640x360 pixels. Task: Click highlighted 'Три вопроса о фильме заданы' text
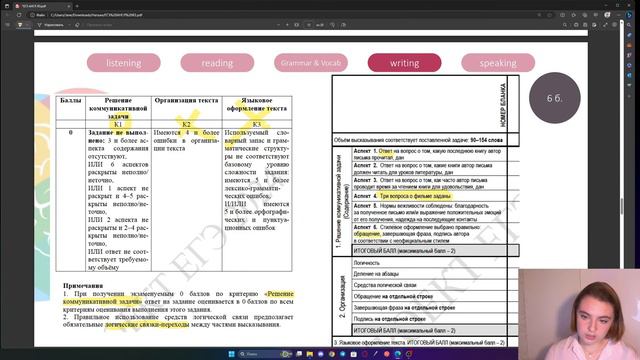coord(415,196)
